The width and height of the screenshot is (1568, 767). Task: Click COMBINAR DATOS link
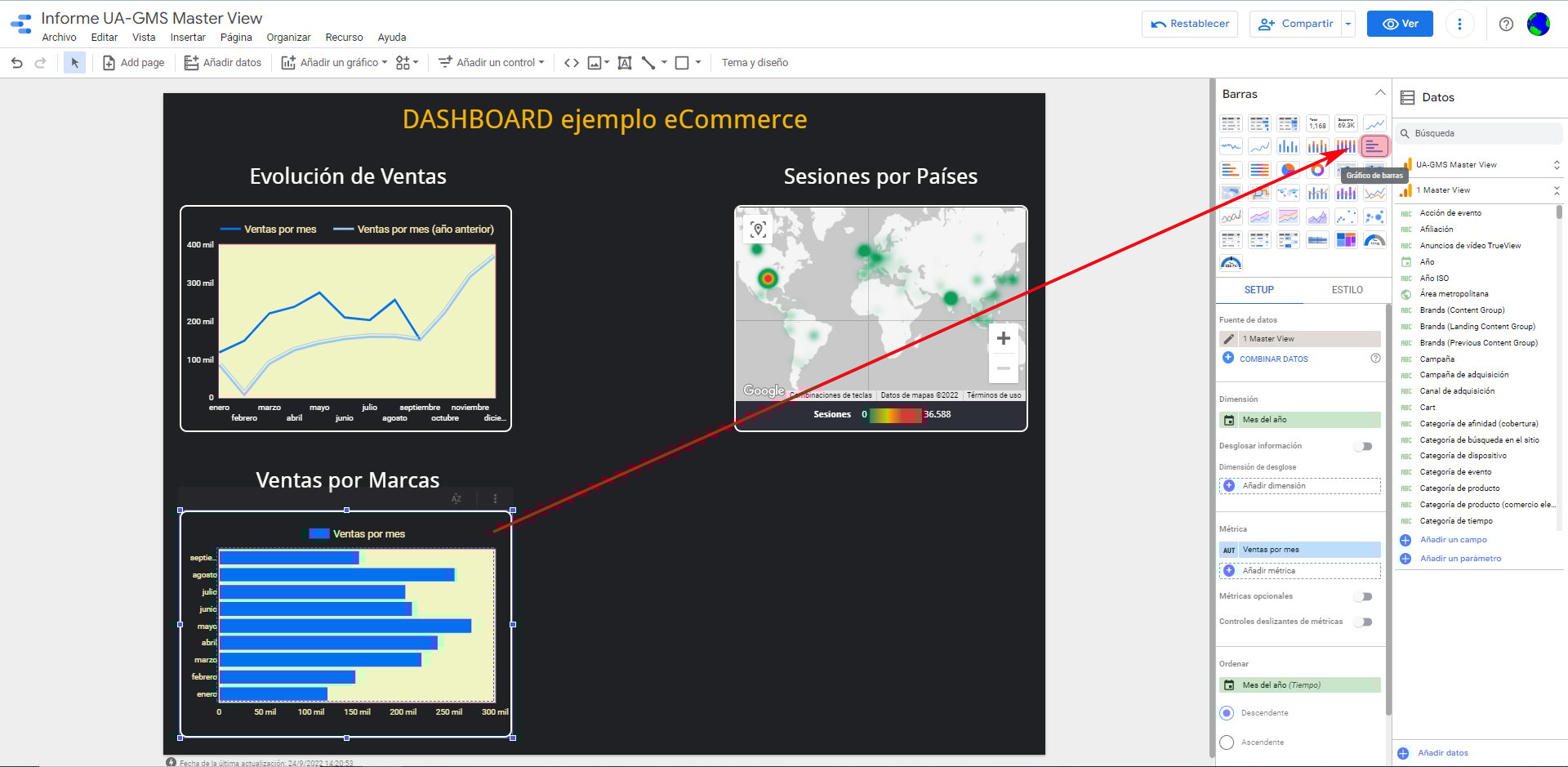[x=1273, y=359]
